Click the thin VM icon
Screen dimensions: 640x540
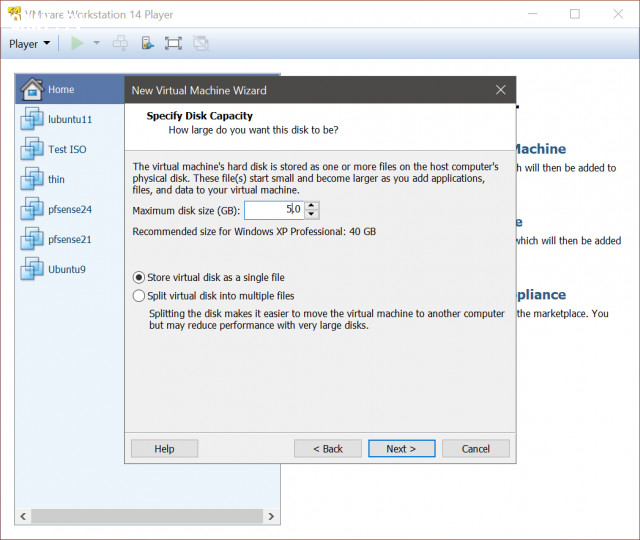32,179
